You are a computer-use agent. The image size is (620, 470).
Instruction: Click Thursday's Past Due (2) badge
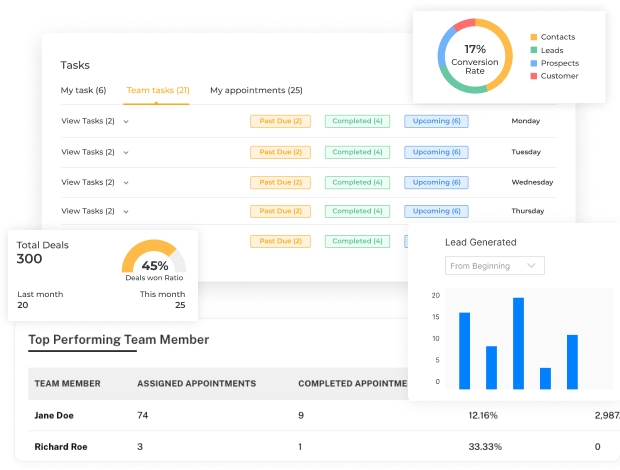280,211
